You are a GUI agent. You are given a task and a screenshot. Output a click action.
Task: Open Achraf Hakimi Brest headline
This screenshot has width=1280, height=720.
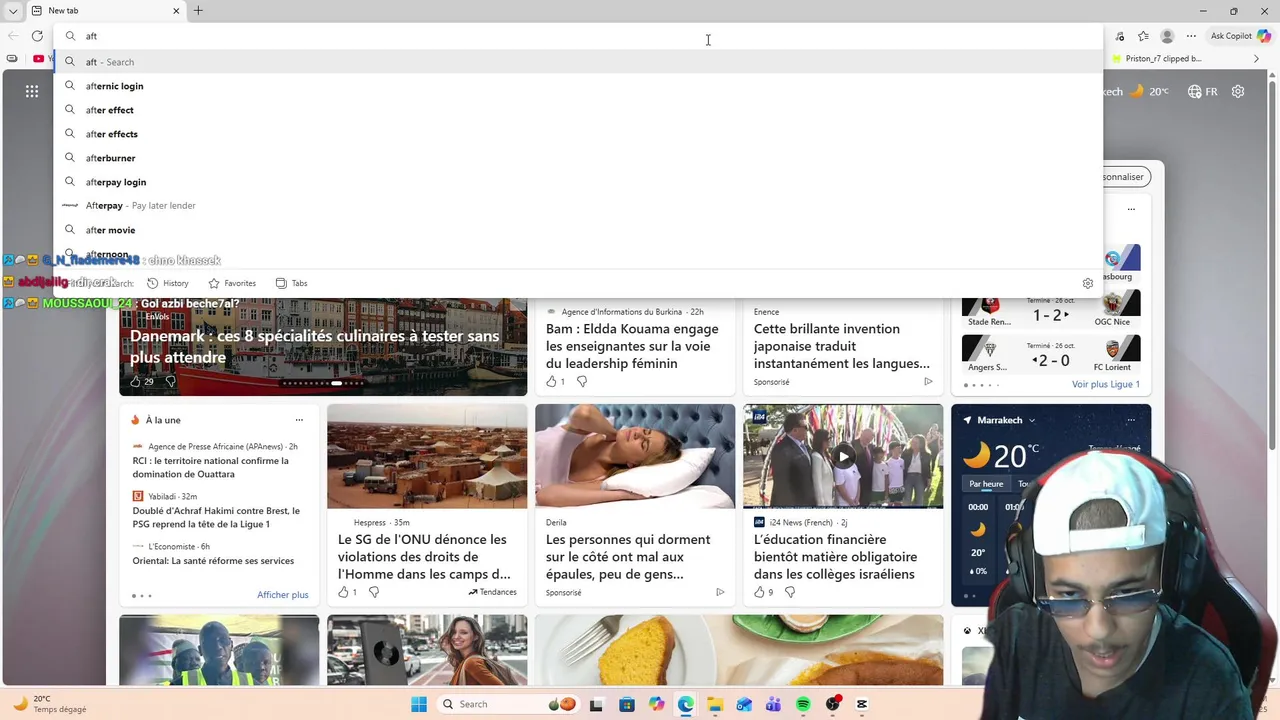click(x=216, y=517)
